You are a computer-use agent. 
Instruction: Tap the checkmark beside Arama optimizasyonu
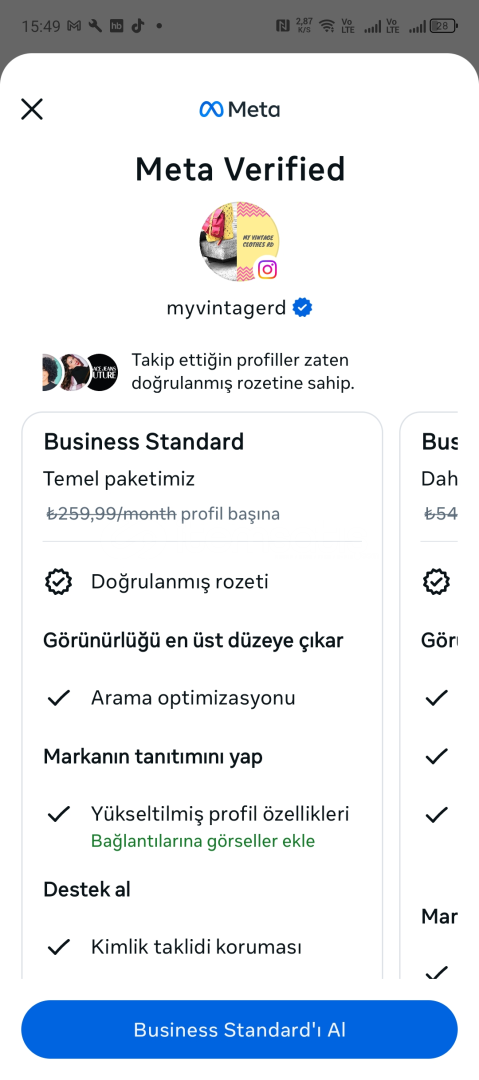(x=59, y=698)
